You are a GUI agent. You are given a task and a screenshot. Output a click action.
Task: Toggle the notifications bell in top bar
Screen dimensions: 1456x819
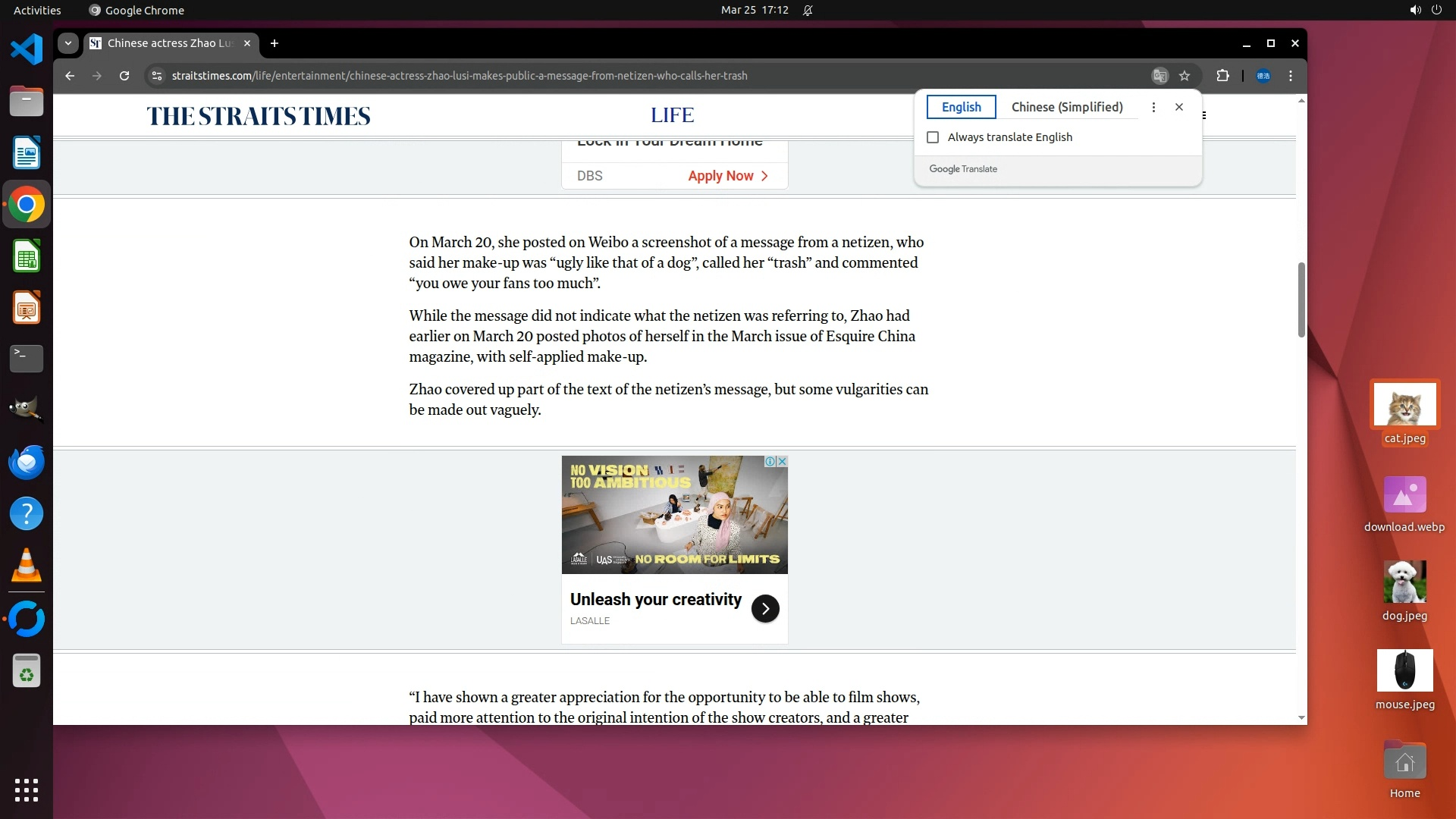point(808,11)
